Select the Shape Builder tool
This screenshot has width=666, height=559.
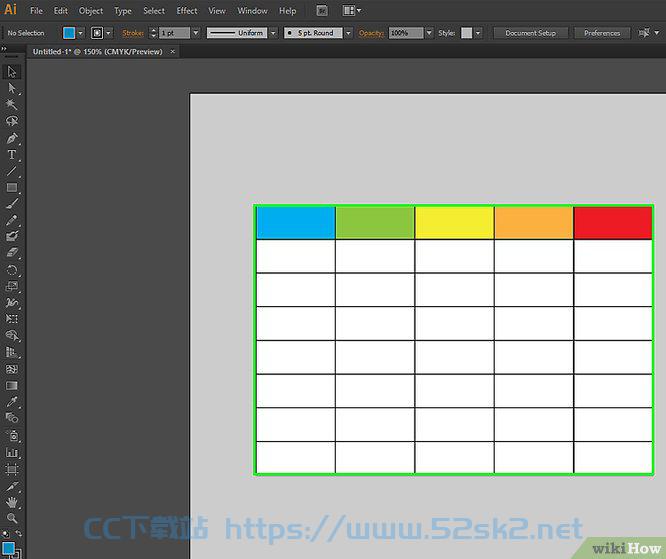pyautogui.click(x=11, y=336)
